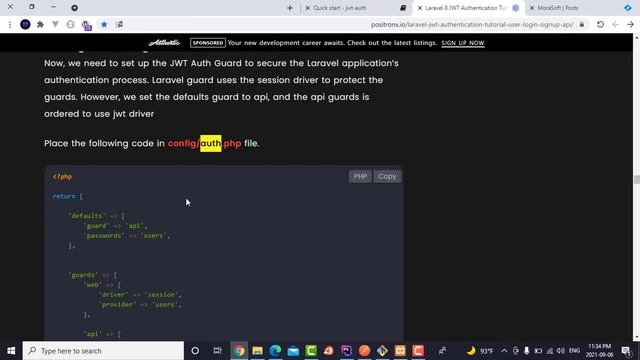Click the highlighted word auth
This screenshot has width=640, height=360.
(x=211, y=143)
